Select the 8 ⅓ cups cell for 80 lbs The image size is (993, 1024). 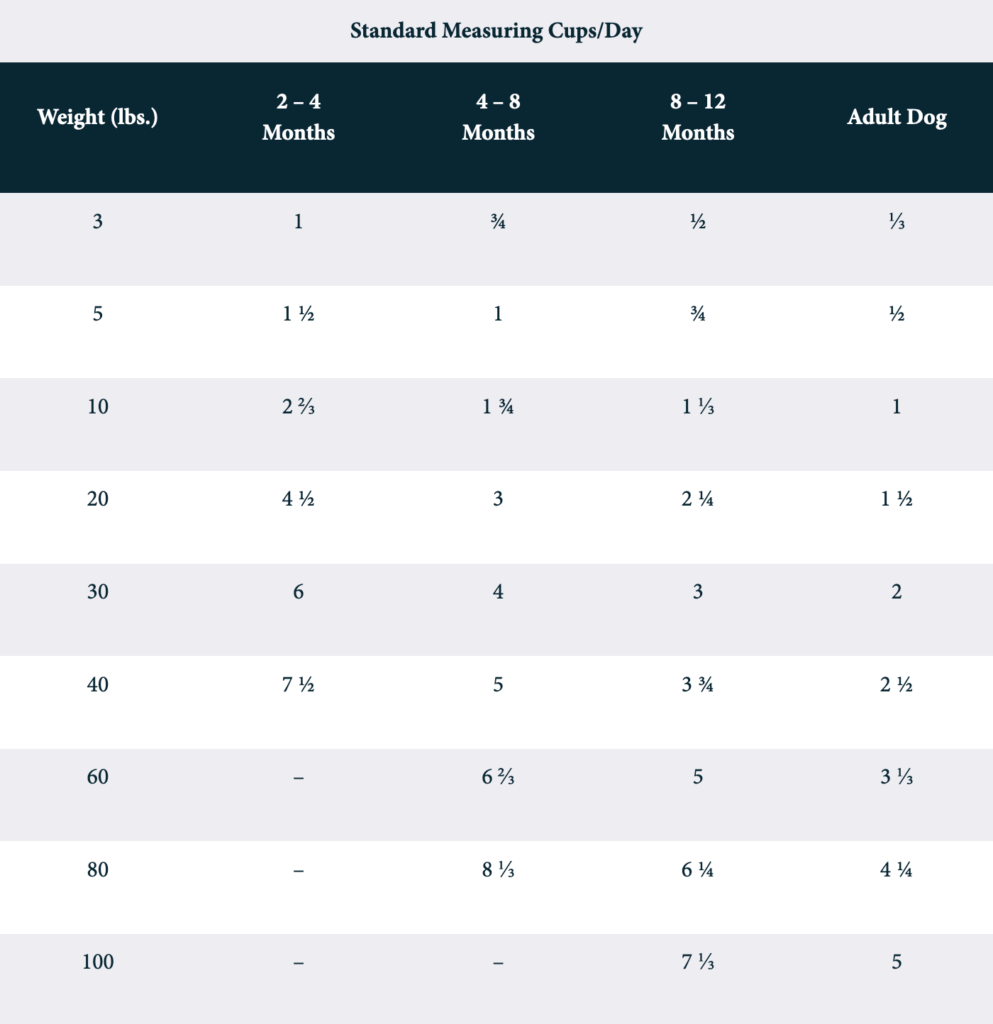pyautogui.click(x=498, y=870)
